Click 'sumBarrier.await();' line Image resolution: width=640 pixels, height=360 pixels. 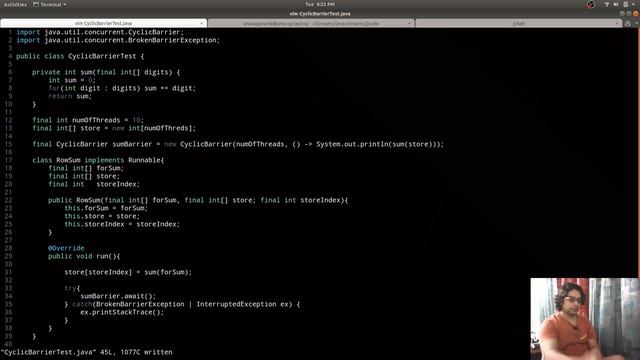[118, 296]
